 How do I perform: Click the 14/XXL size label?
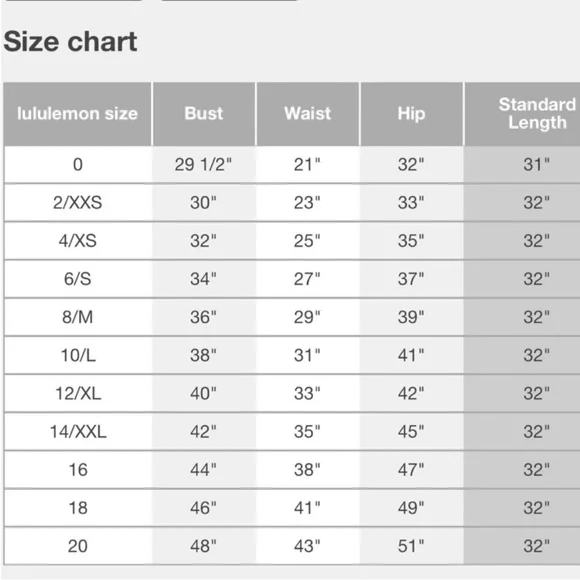point(78,431)
